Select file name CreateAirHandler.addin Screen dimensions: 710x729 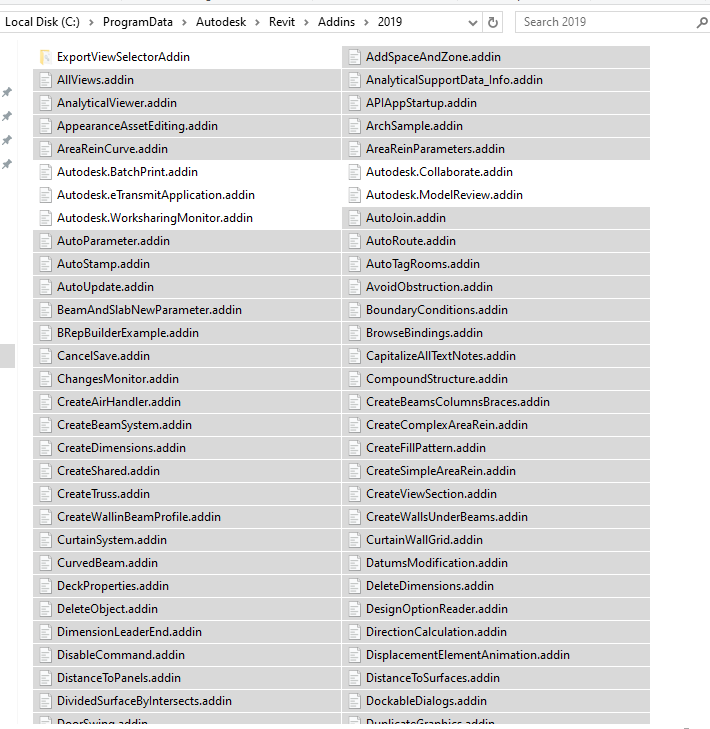click(x=119, y=402)
